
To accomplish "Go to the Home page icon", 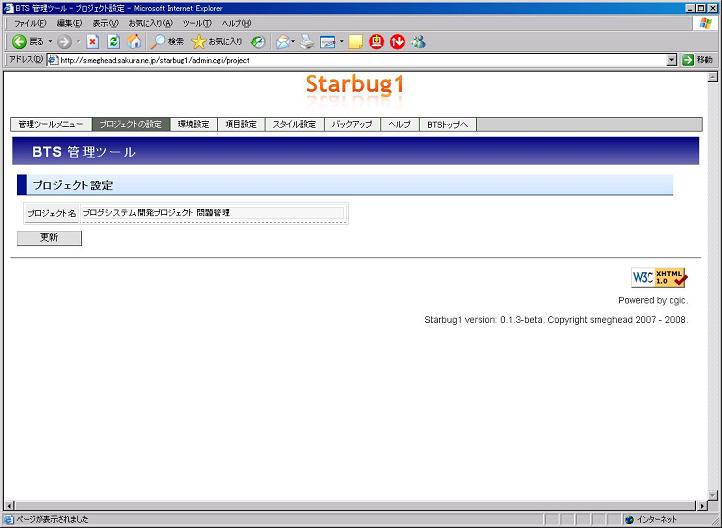I will coord(134,42).
